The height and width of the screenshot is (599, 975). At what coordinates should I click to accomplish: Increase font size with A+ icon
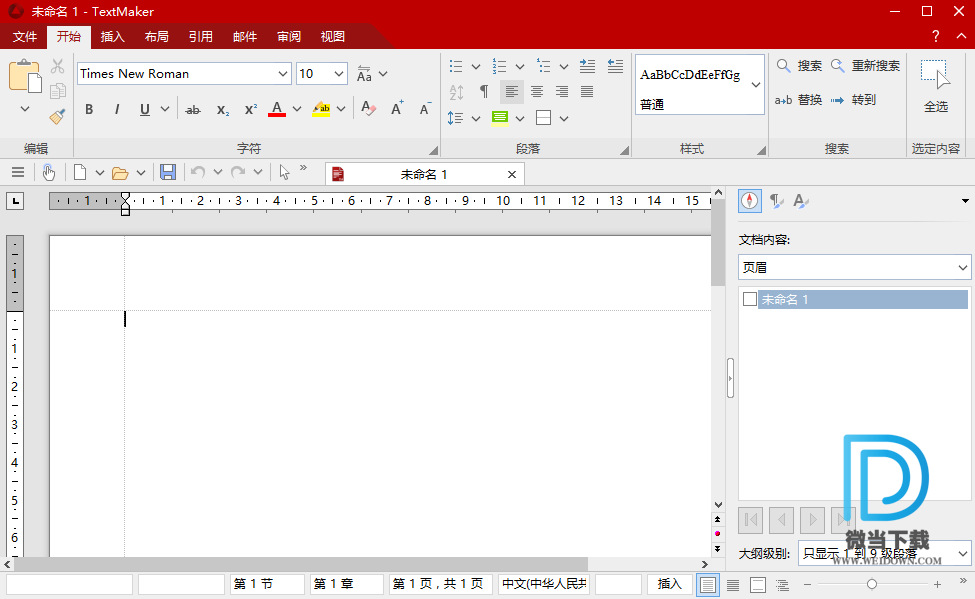click(x=397, y=109)
